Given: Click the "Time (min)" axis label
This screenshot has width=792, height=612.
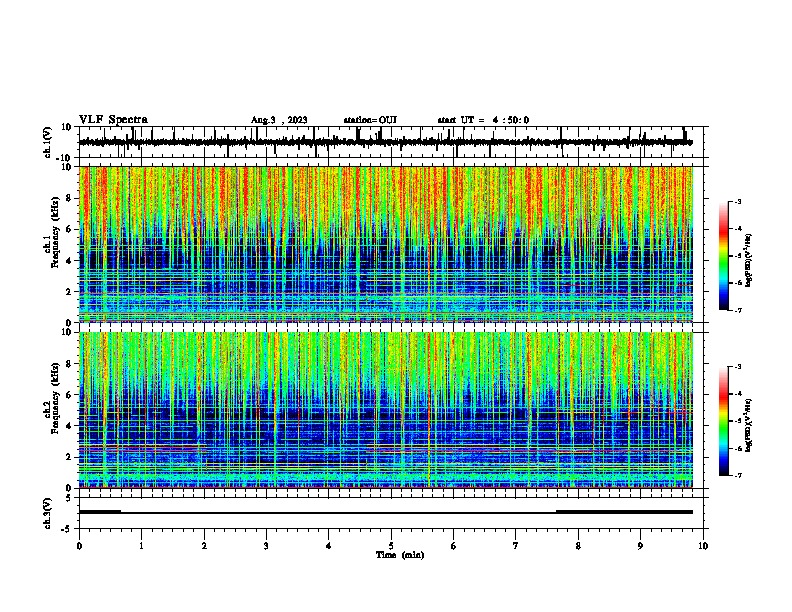Looking at the screenshot, I should [400, 555].
